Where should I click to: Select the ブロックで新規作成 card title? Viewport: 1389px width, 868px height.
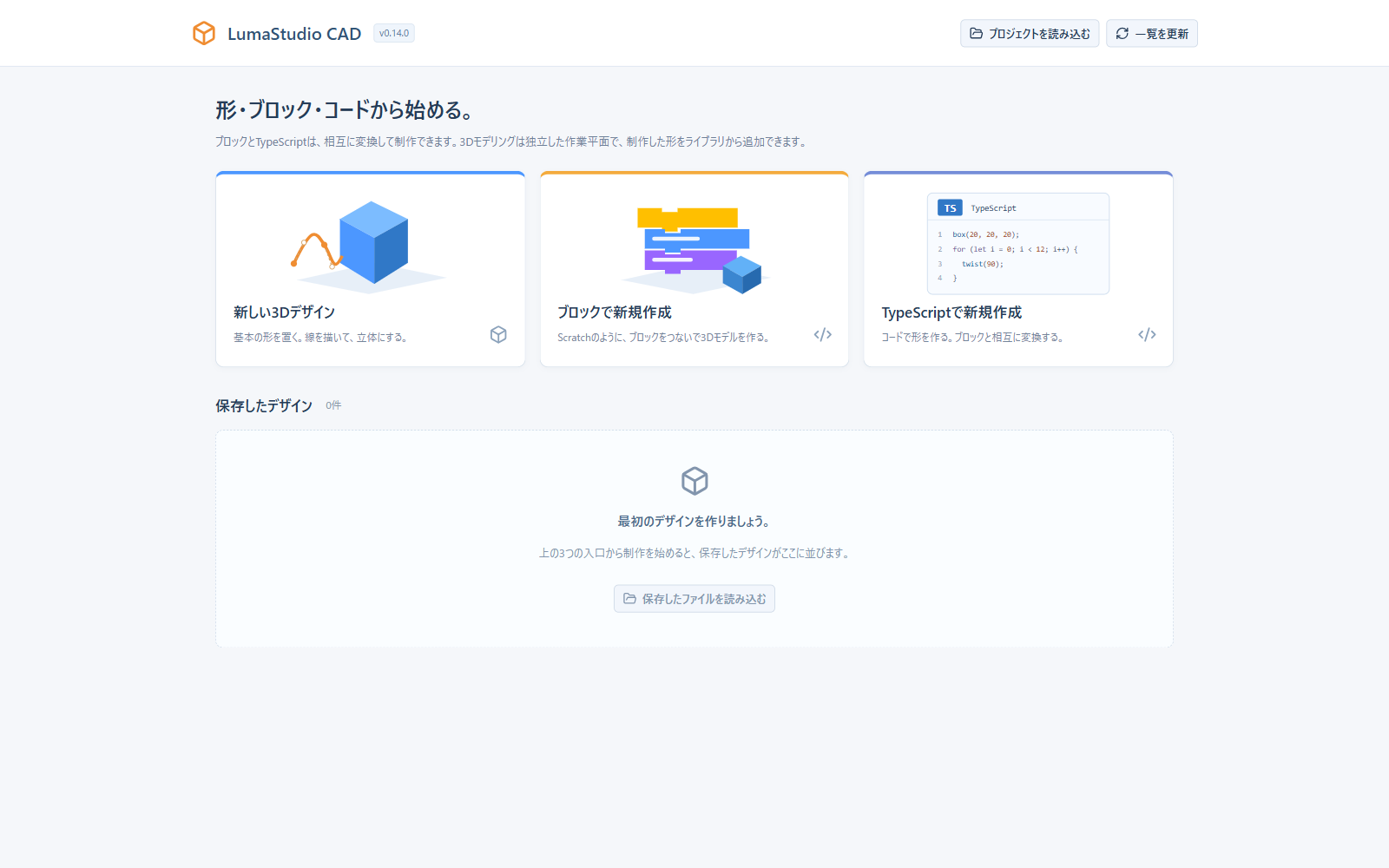point(615,312)
